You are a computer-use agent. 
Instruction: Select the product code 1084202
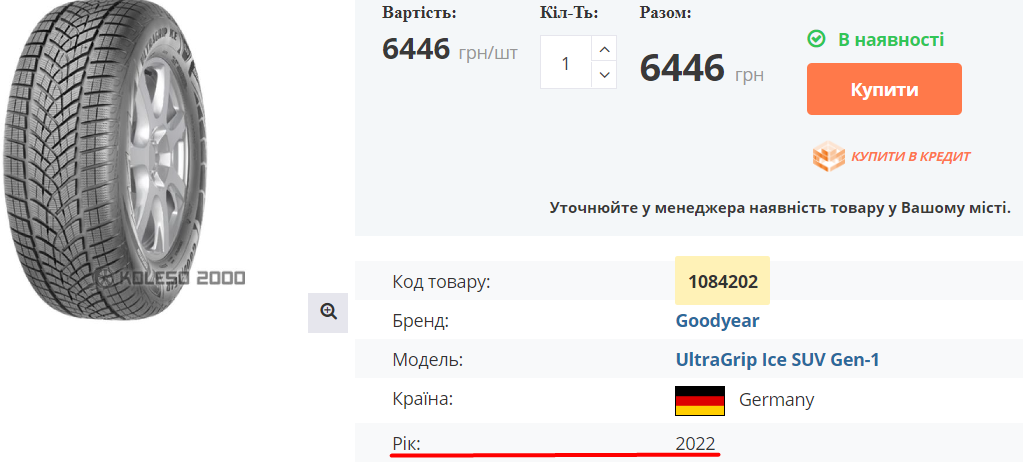click(x=722, y=281)
